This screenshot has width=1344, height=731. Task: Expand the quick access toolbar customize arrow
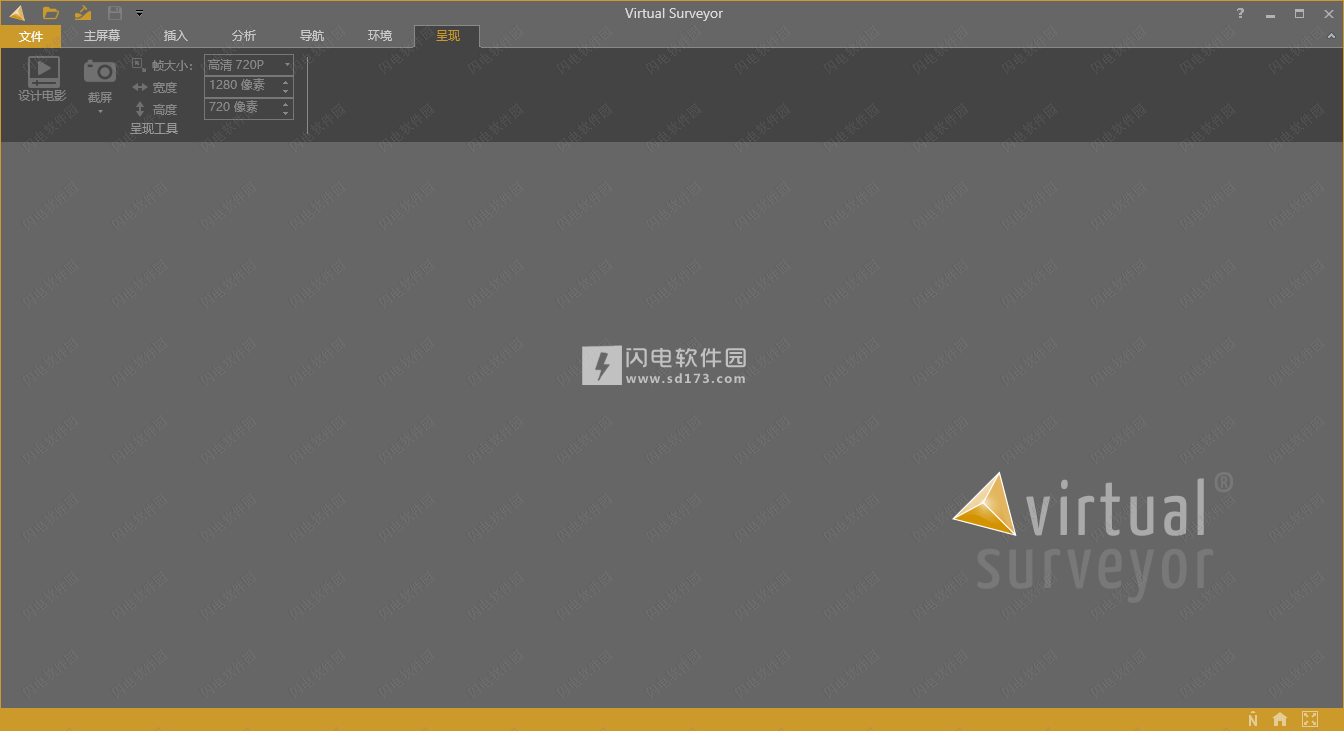139,13
